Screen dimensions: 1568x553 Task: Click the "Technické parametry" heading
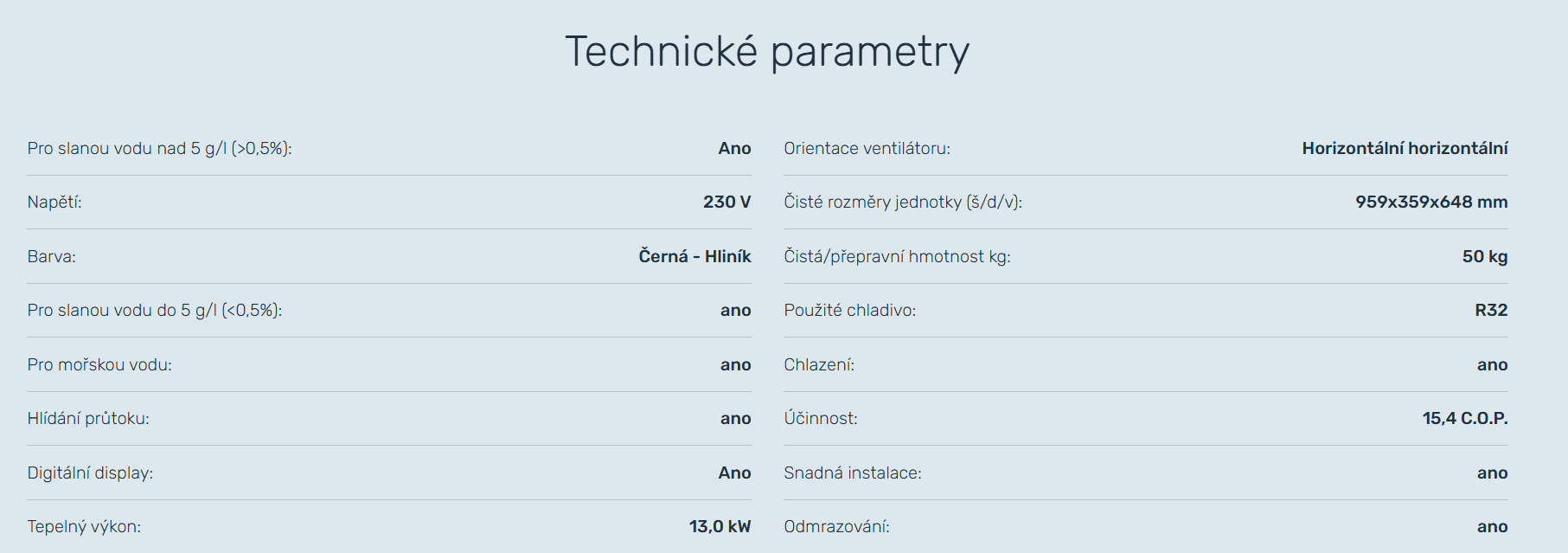767,52
